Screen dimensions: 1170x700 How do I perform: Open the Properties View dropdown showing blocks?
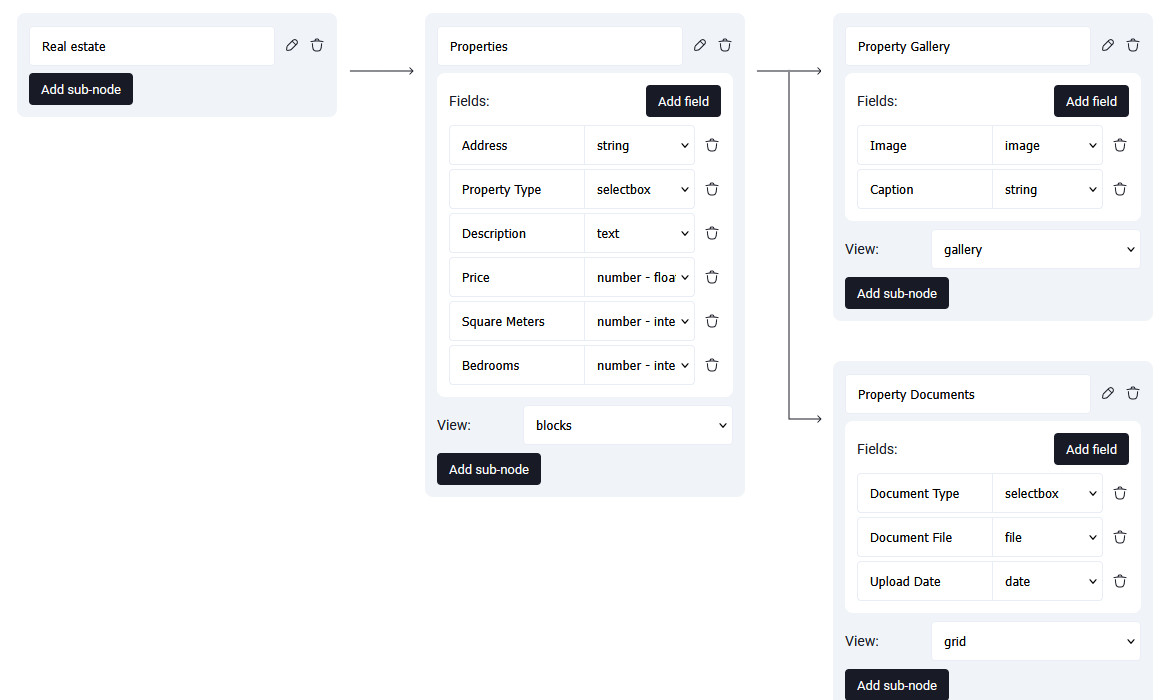pyautogui.click(x=628, y=425)
